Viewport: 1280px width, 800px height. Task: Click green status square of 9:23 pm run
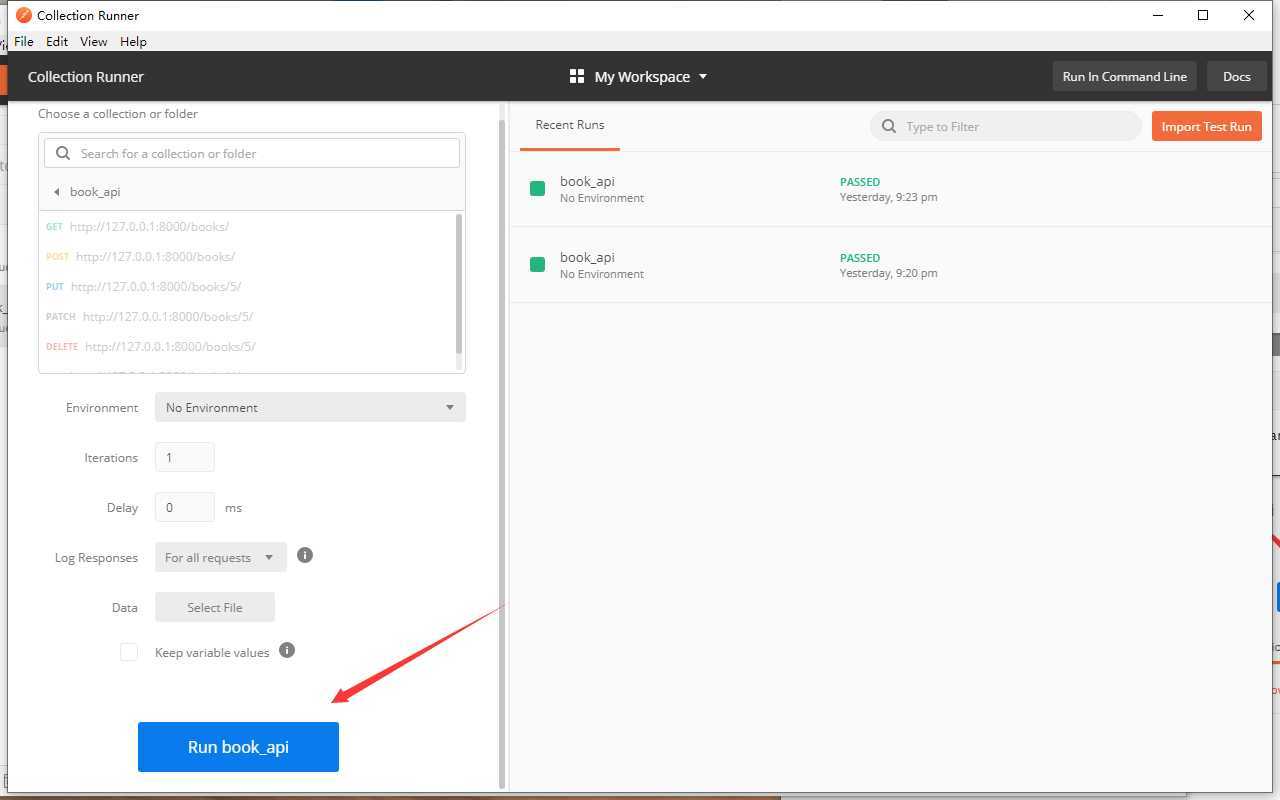[x=538, y=188]
